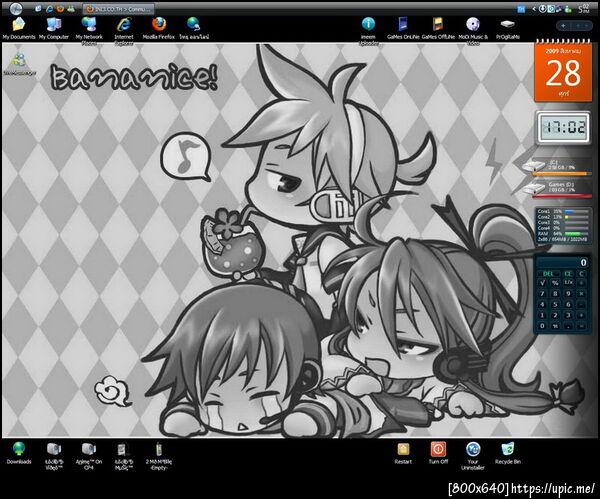
Task: Click the square root calculator button
Action: (542, 283)
